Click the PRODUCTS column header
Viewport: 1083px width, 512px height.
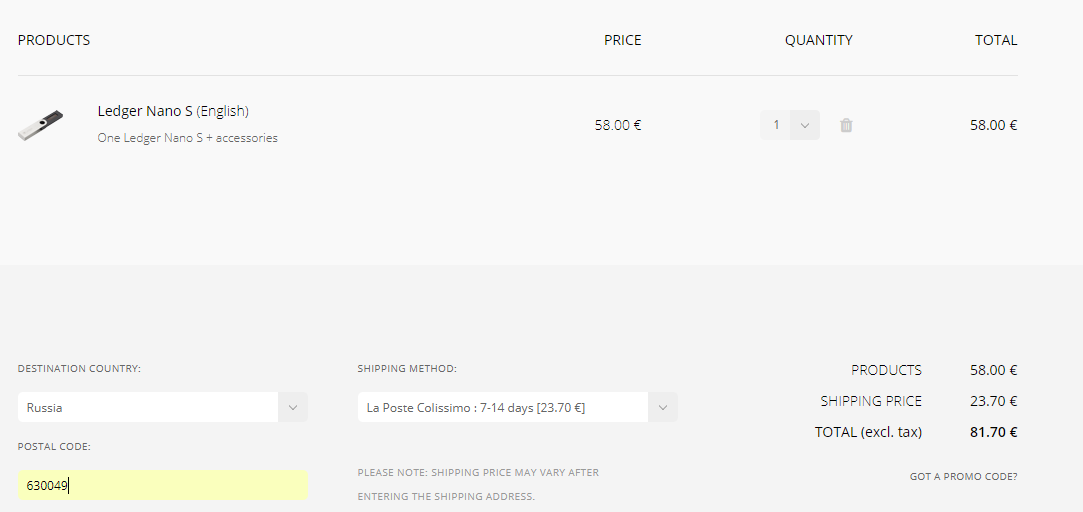pyautogui.click(x=54, y=40)
